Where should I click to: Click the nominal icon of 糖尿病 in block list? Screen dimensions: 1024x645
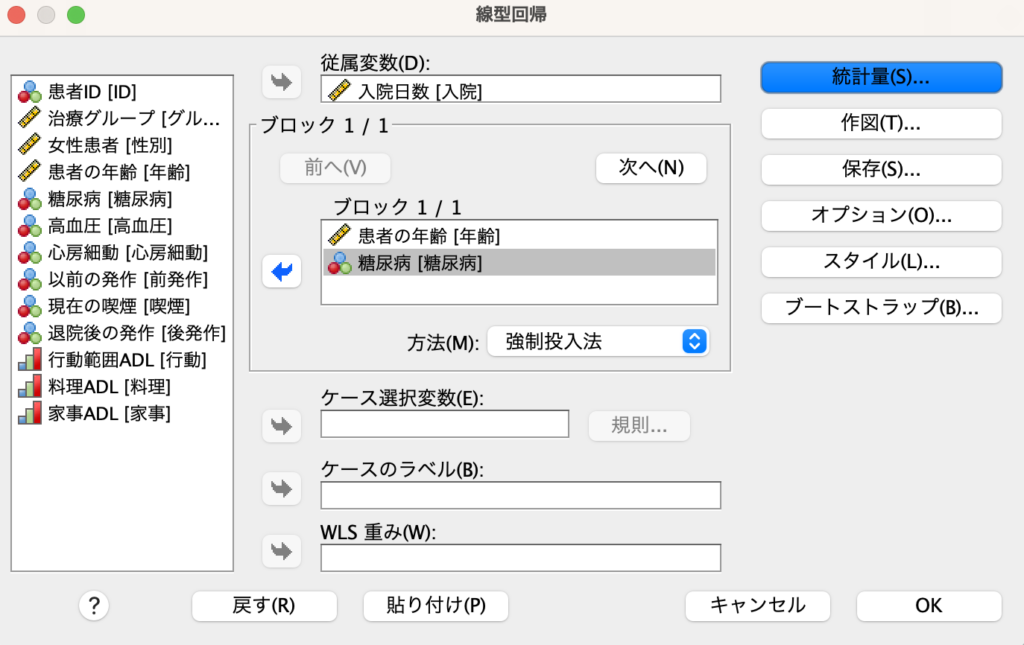pos(340,262)
